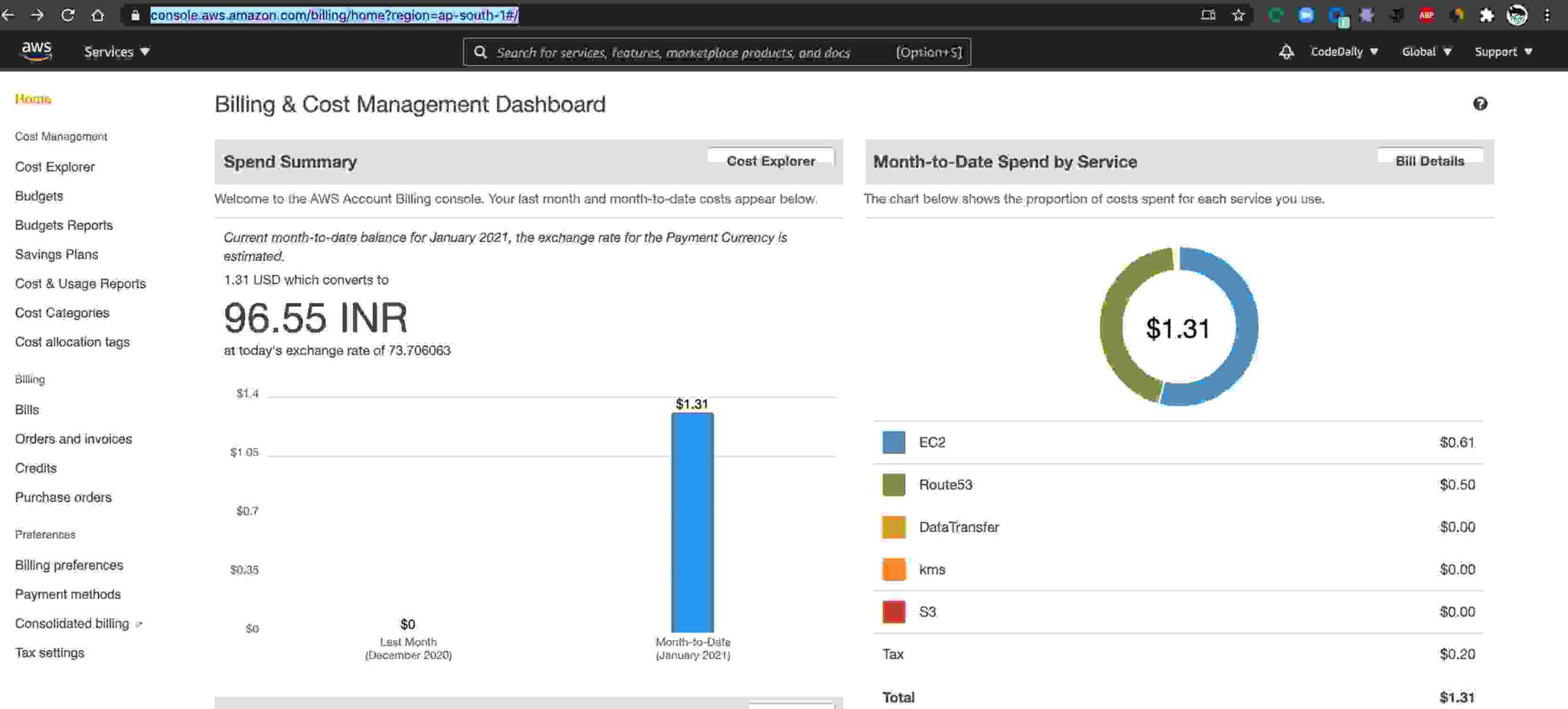Open the Extensions puzzle-piece menu
The image size is (1568, 709).
click(1487, 15)
